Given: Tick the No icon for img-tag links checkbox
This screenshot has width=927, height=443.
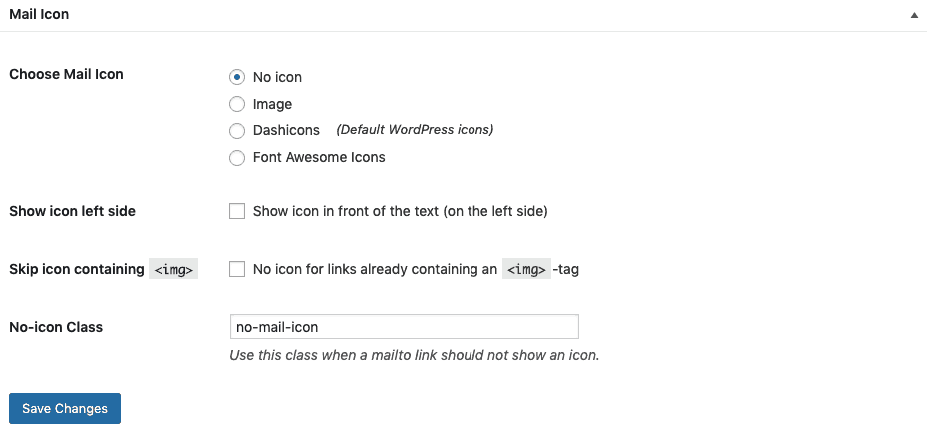Looking at the screenshot, I should click(x=236, y=270).
